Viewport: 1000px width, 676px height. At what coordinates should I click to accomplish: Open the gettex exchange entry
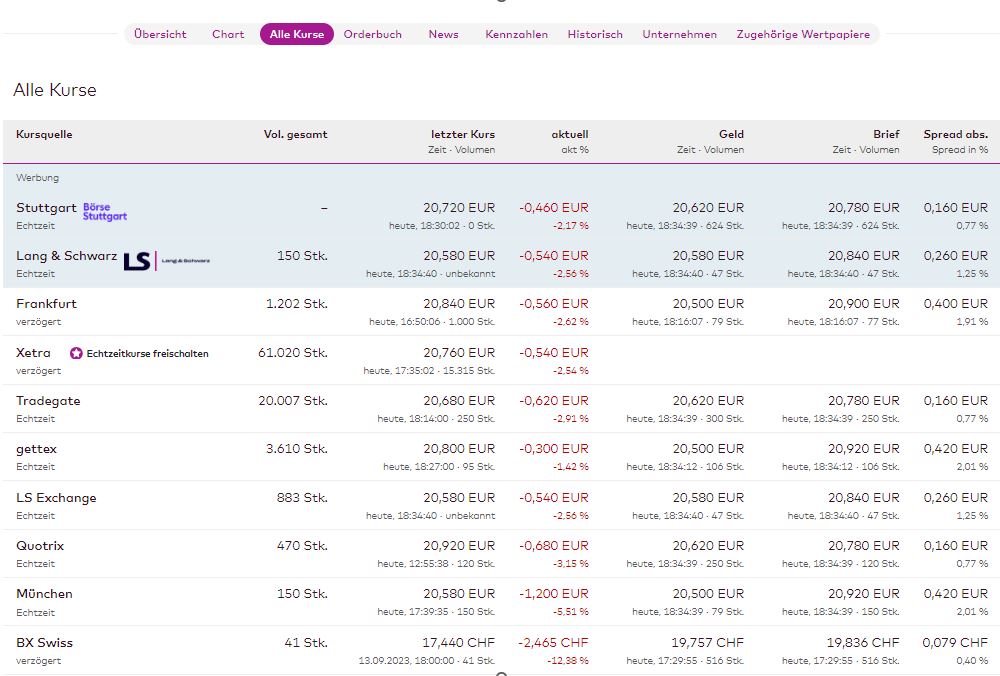[x=36, y=449]
